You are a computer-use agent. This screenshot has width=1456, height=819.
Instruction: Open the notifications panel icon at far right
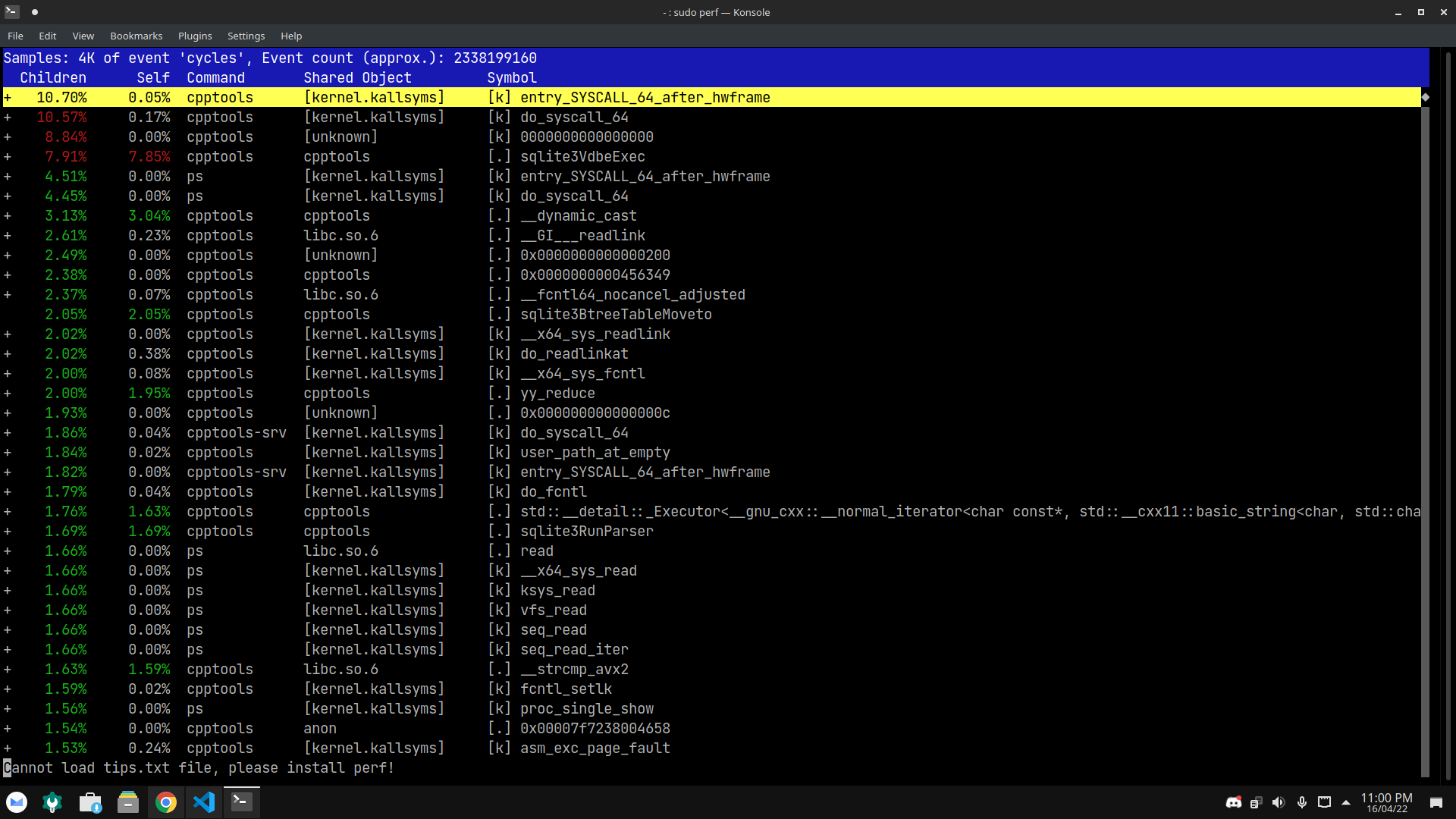click(1436, 802)
